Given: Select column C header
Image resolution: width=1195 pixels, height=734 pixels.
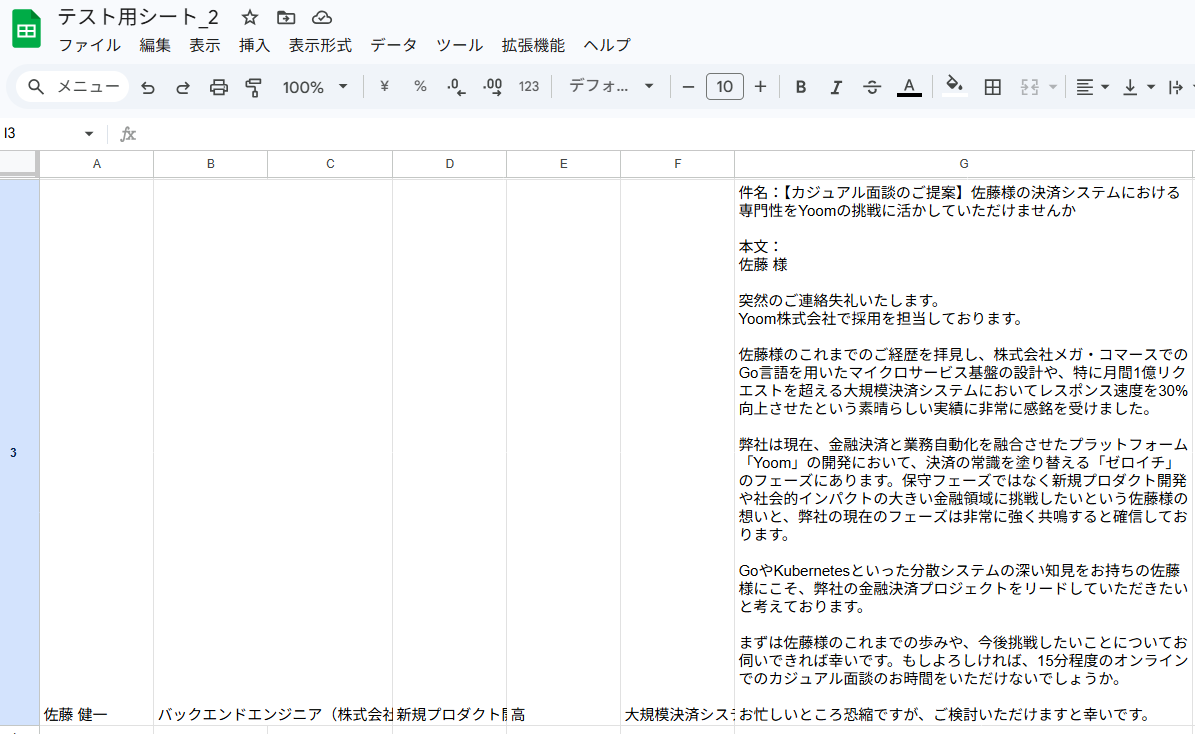Looking at the screenshot, I should tap(330, 164).
